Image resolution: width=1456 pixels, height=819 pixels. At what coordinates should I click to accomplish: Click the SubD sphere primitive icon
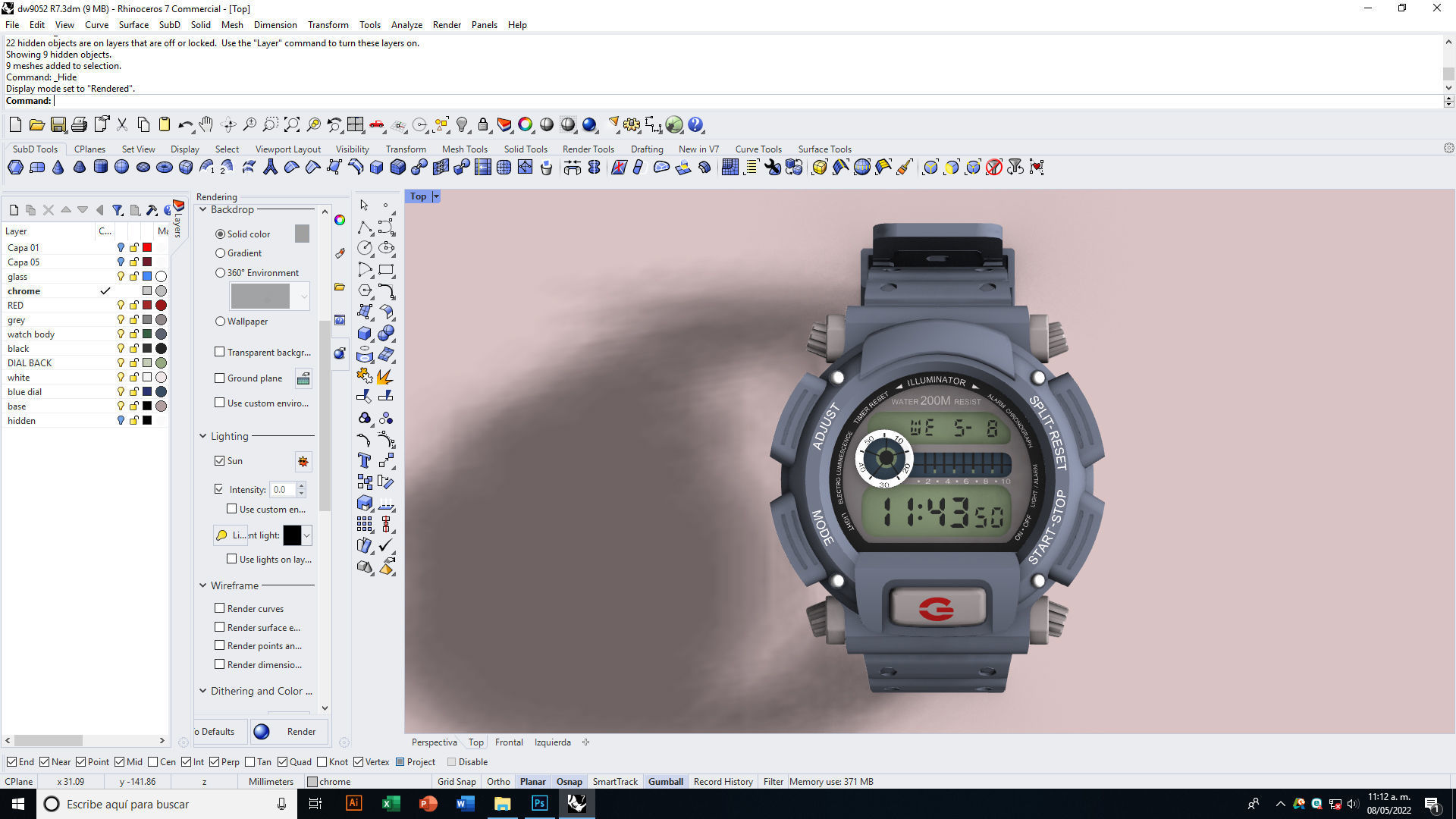pyautogui.click(x=122, y=168)
